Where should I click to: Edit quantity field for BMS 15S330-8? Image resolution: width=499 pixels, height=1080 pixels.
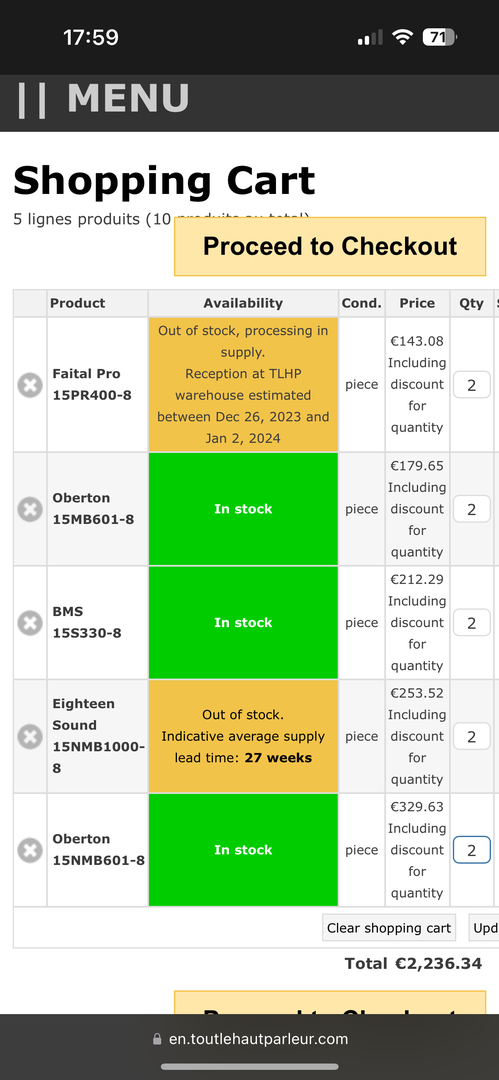coord(471,623)
